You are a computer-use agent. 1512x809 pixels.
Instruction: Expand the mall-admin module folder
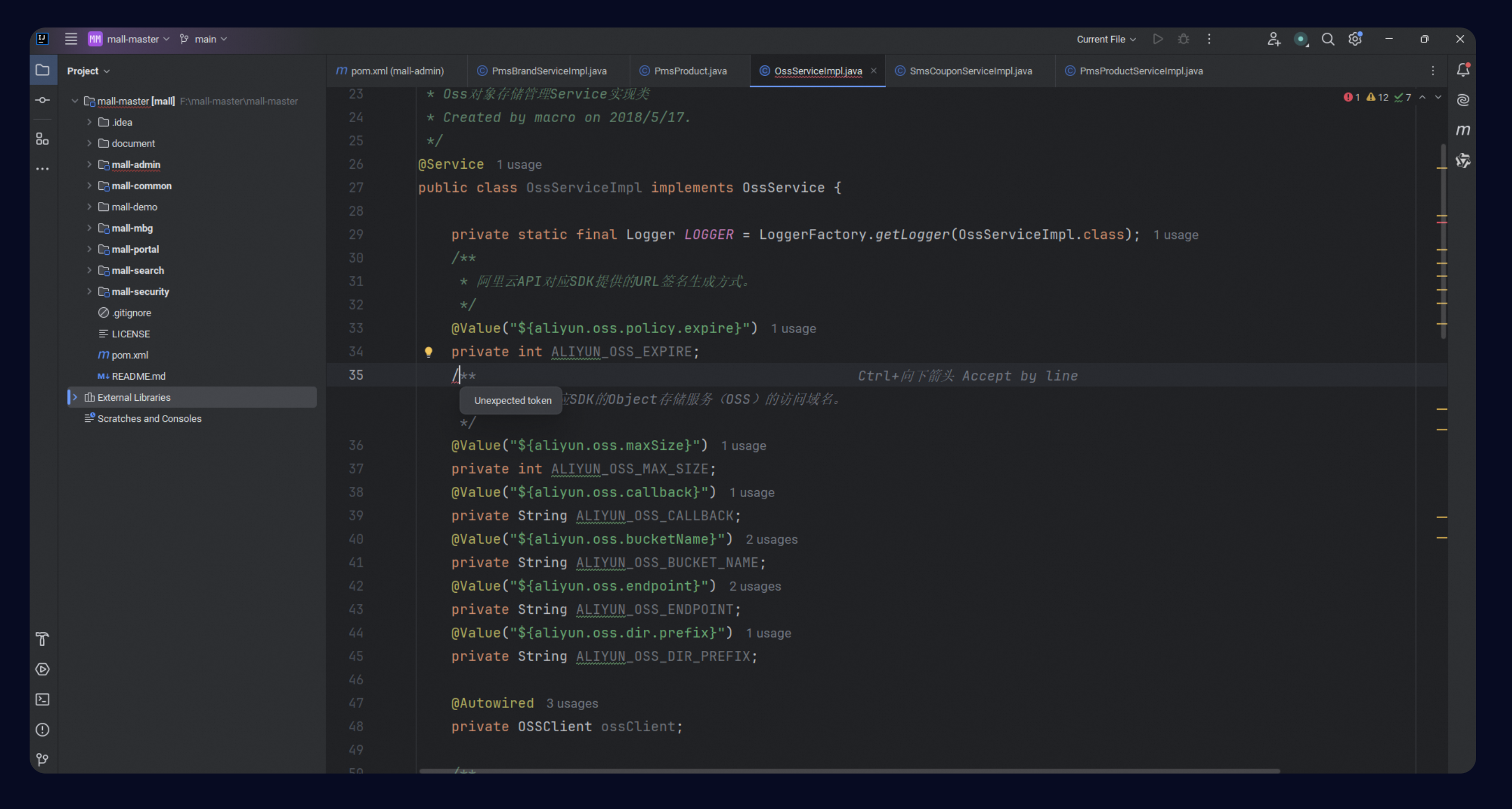(x=89, y=164)
